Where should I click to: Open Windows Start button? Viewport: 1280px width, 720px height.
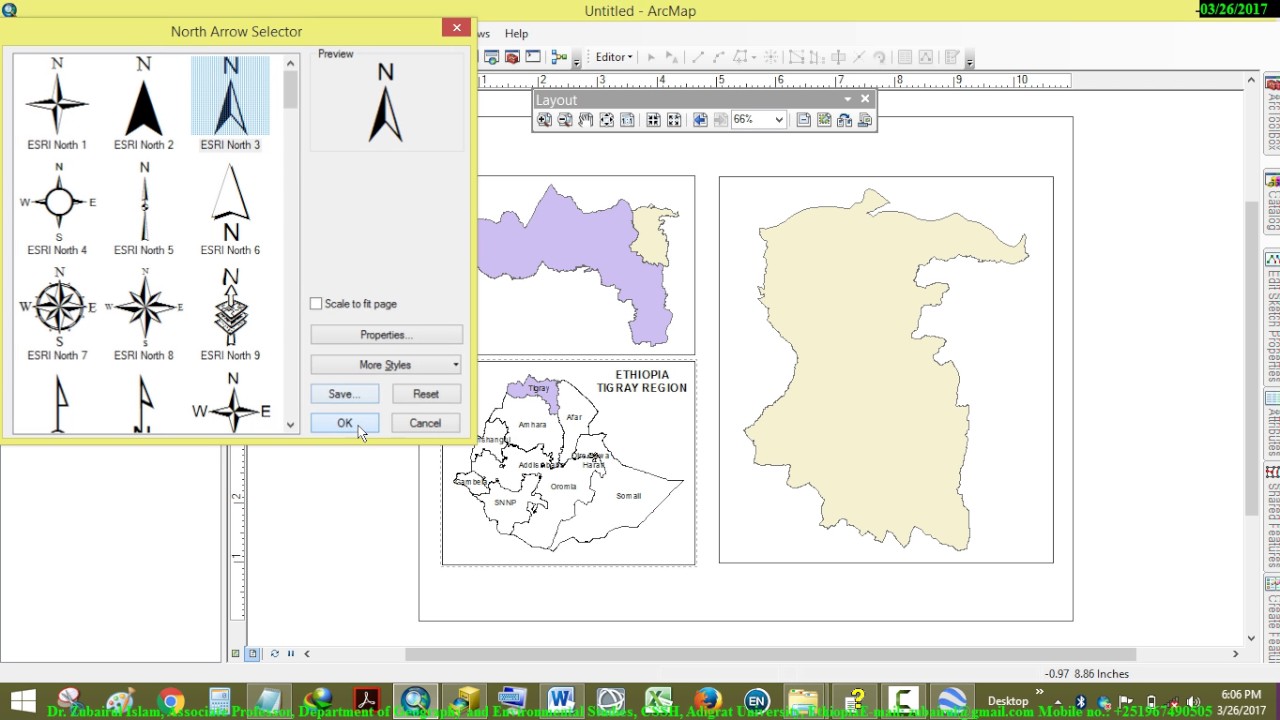click(23, 700)
